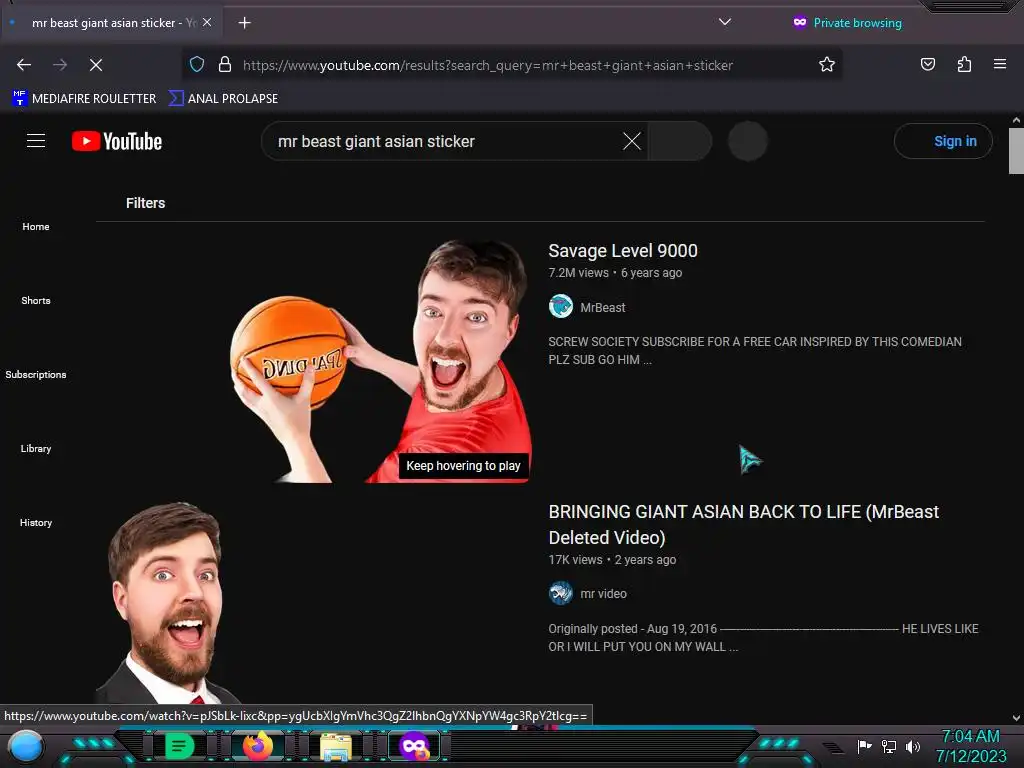This screenshot has height=768, width=1024.
Task: Bookmark this page with the star
Action: coord(827,65)
